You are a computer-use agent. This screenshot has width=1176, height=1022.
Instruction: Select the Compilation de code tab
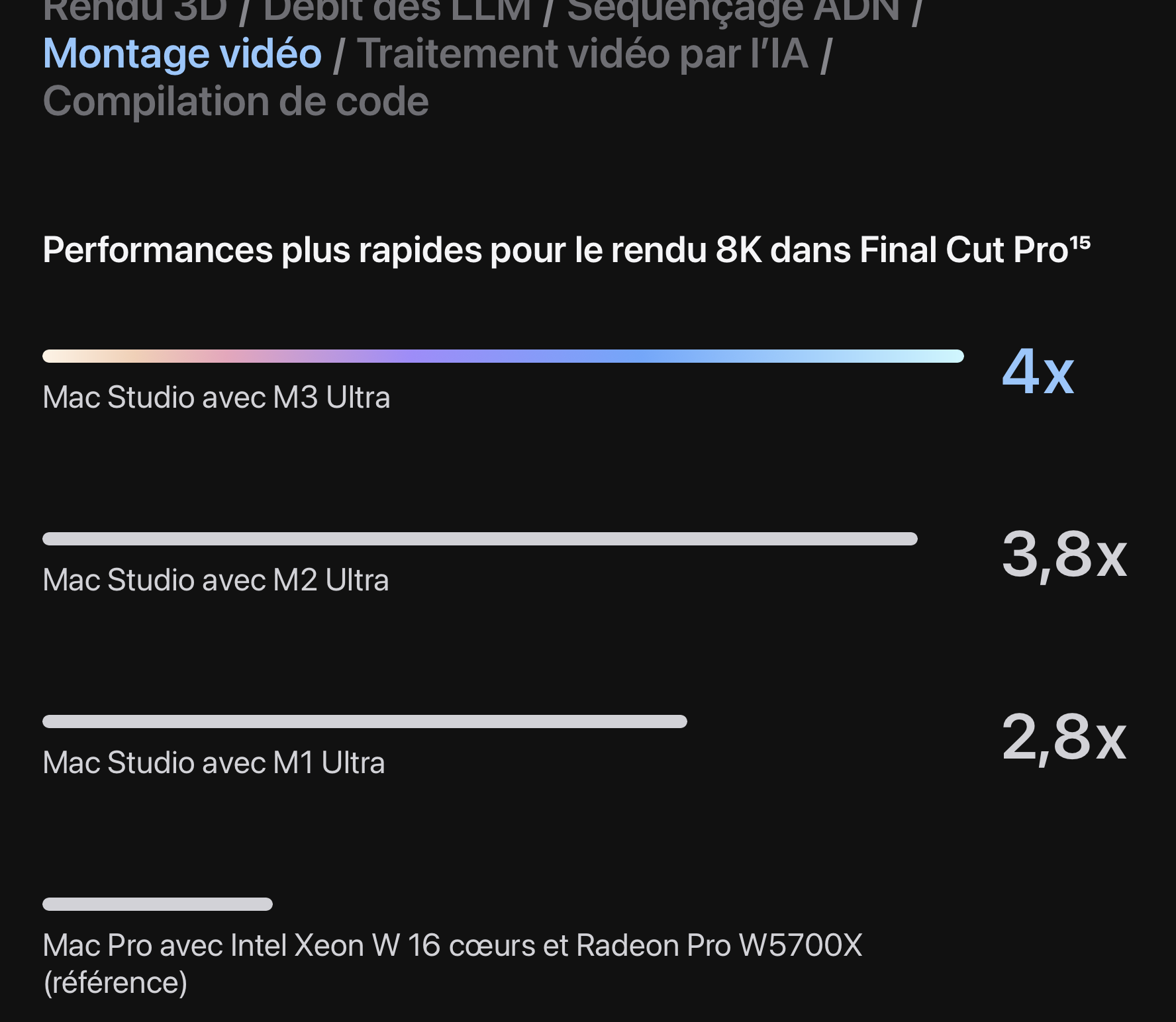click(x=236, y=102)
